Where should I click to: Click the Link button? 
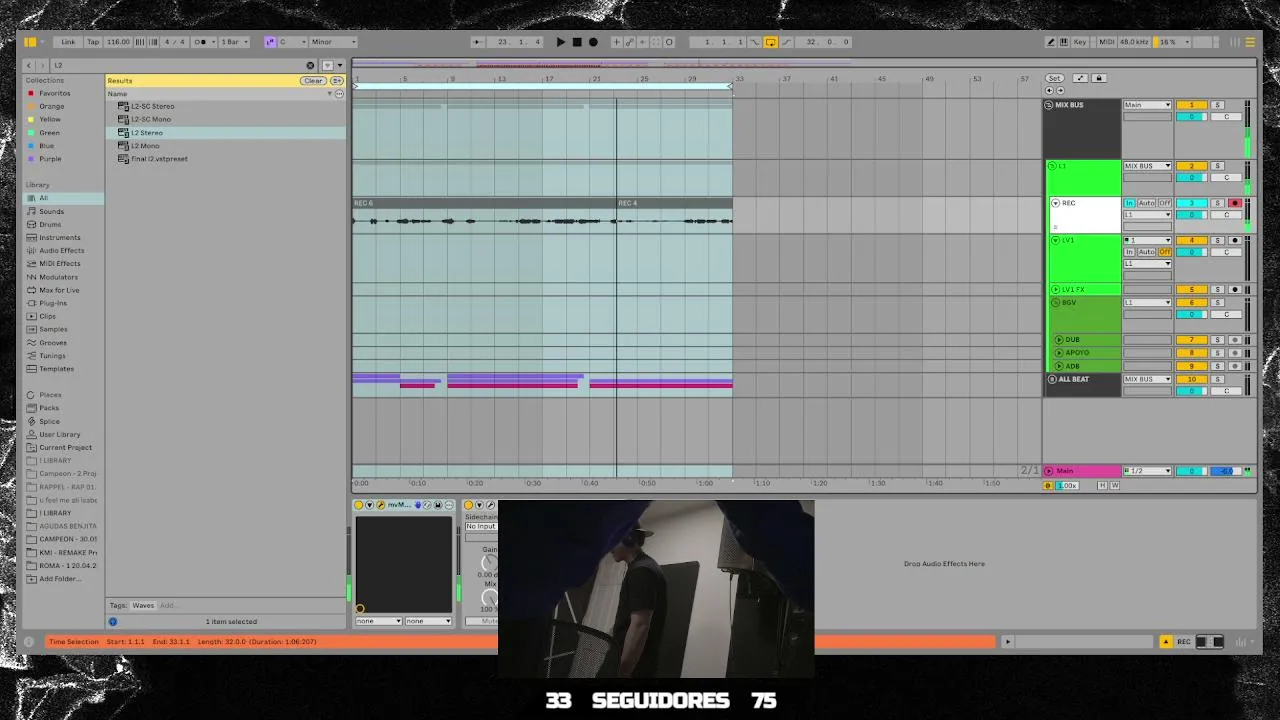click(x=68, y=42)
